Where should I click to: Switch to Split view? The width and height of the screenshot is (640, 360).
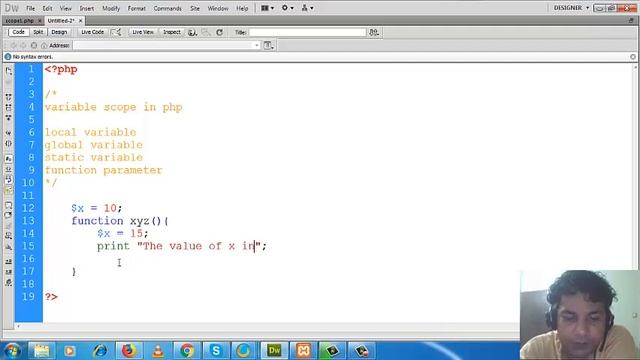[x=38, y=32]
